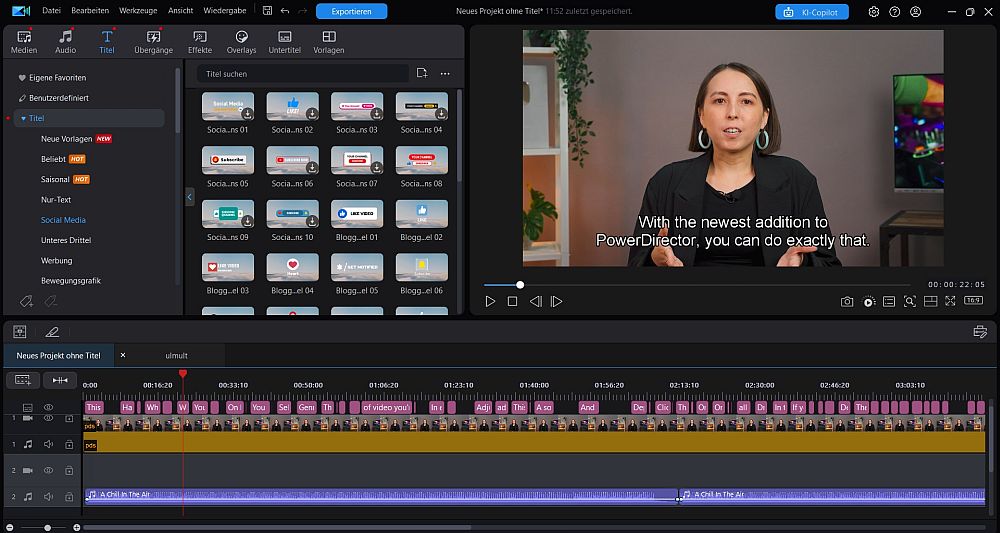
Task: Open the Effekte room
Action: click(200, 42)
